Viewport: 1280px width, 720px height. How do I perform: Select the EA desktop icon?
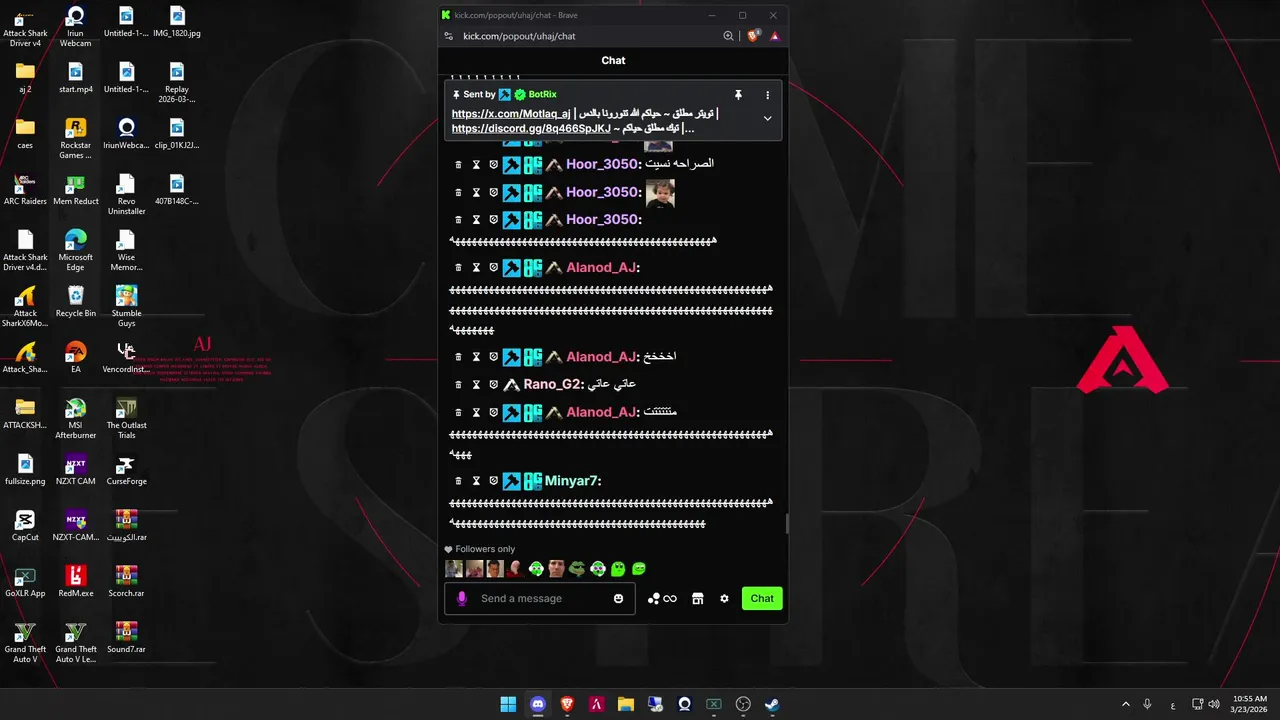pyautogui.click(x=76, y=357)
